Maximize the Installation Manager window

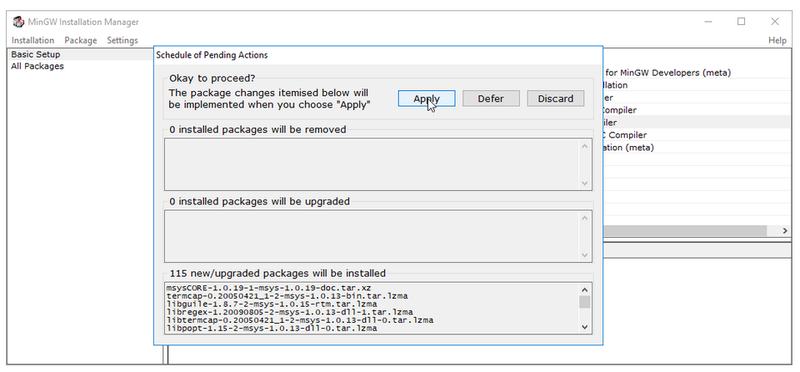[741, 21]
